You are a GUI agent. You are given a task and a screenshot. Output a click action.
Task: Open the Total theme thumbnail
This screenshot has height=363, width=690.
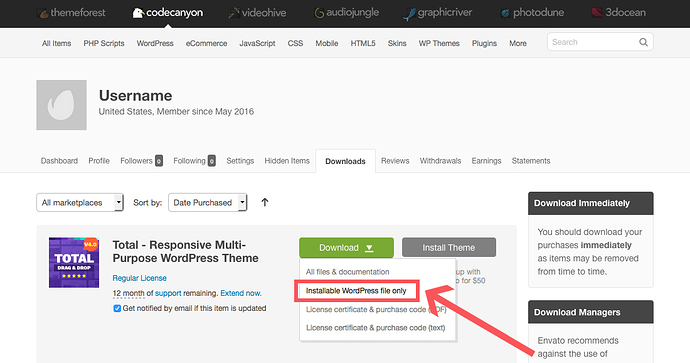74,263
